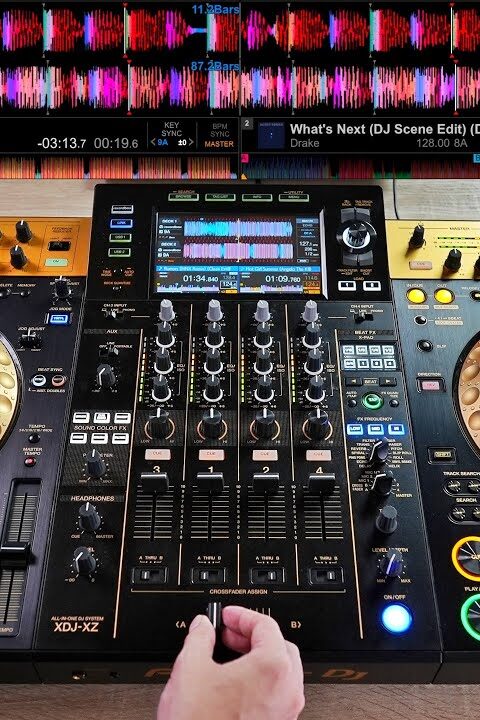The width and height of the screenshot is (480, 720).
Task: Turn the beat FX channel selector knob
Action: 383,483
